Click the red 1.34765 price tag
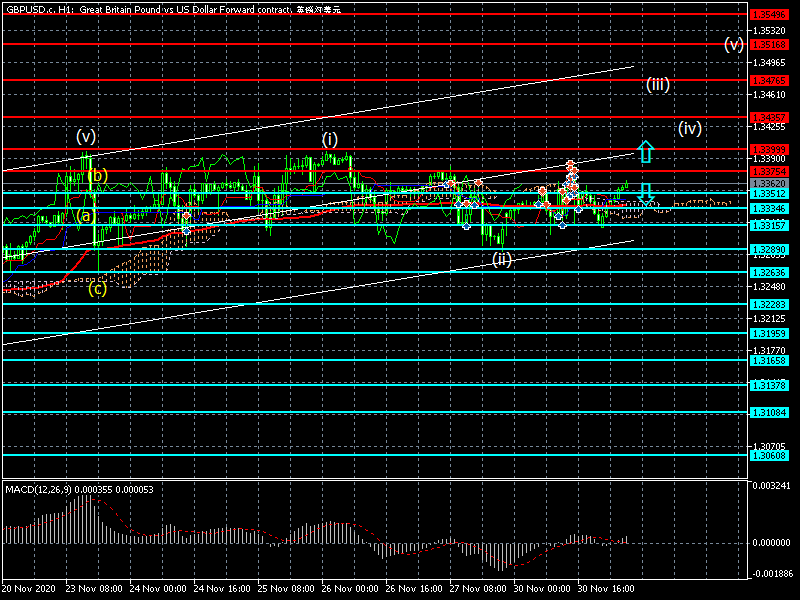800x600 pixels. [769, 81]
